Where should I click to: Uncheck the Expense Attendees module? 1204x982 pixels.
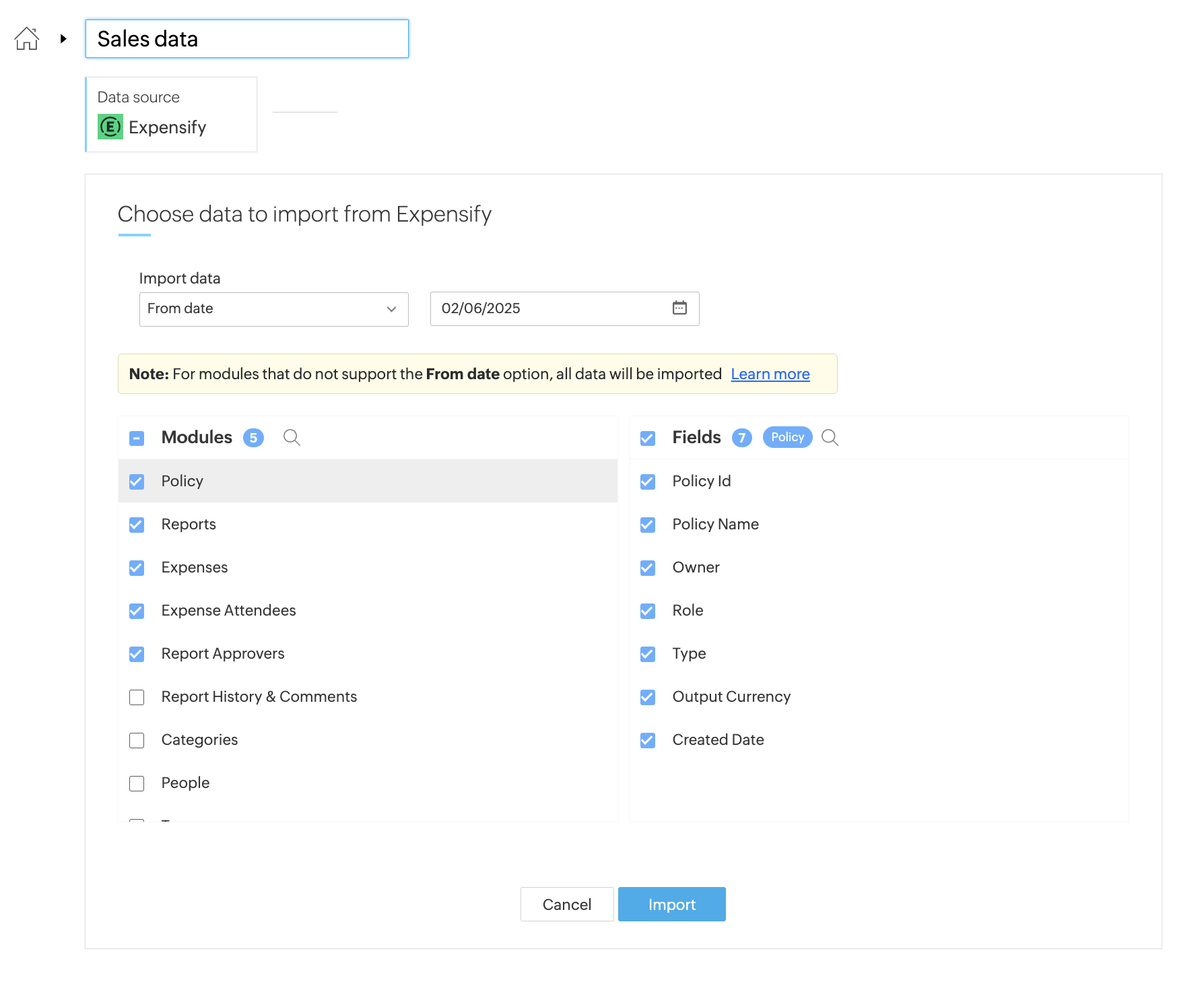pyautogui.click(x=137, y=611)
